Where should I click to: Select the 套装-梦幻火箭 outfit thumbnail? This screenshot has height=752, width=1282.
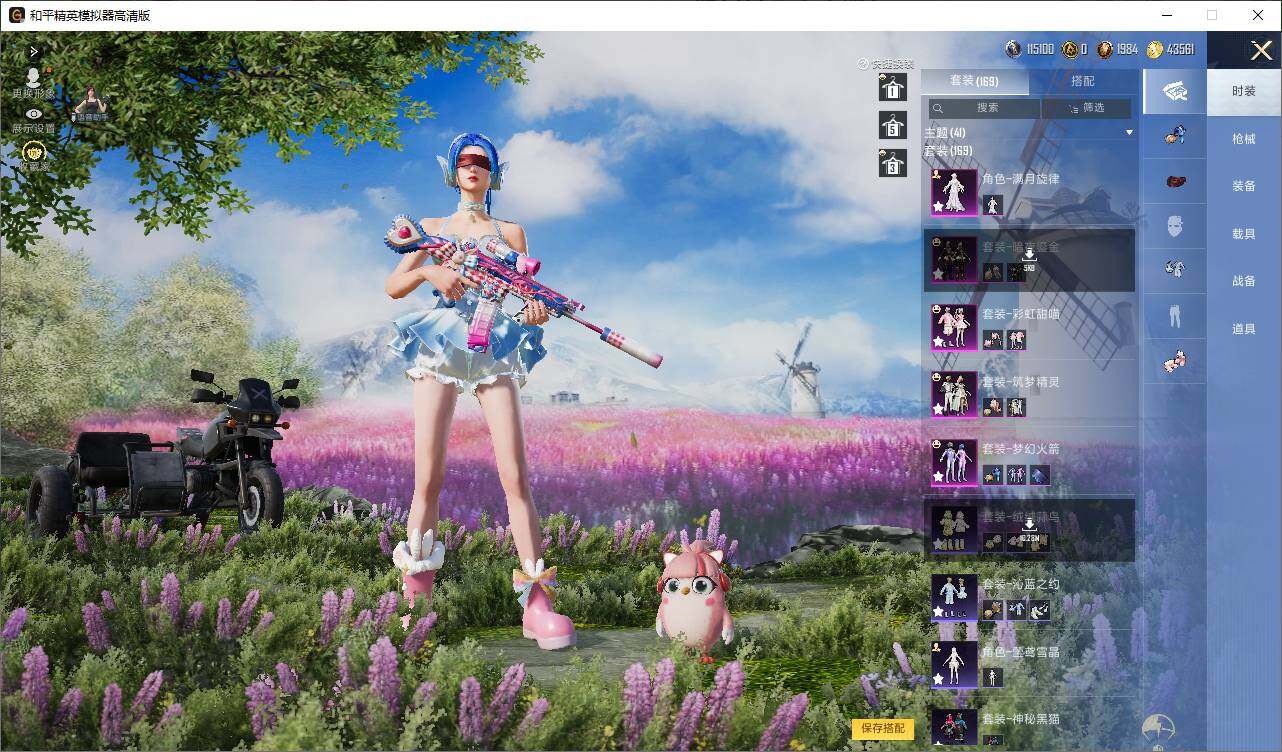[x=954, y=462]
